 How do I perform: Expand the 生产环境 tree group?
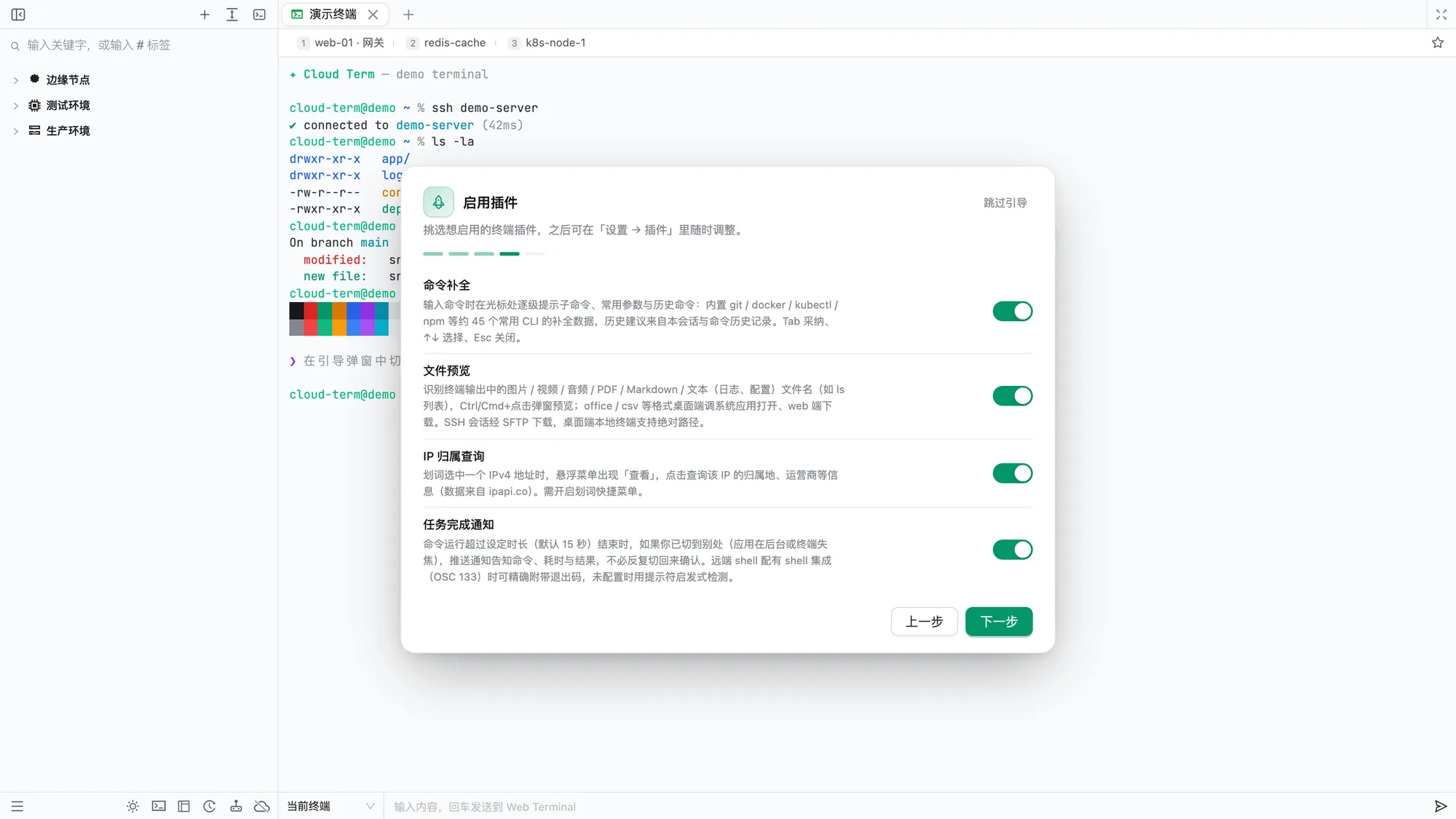(x=16, y=131)
